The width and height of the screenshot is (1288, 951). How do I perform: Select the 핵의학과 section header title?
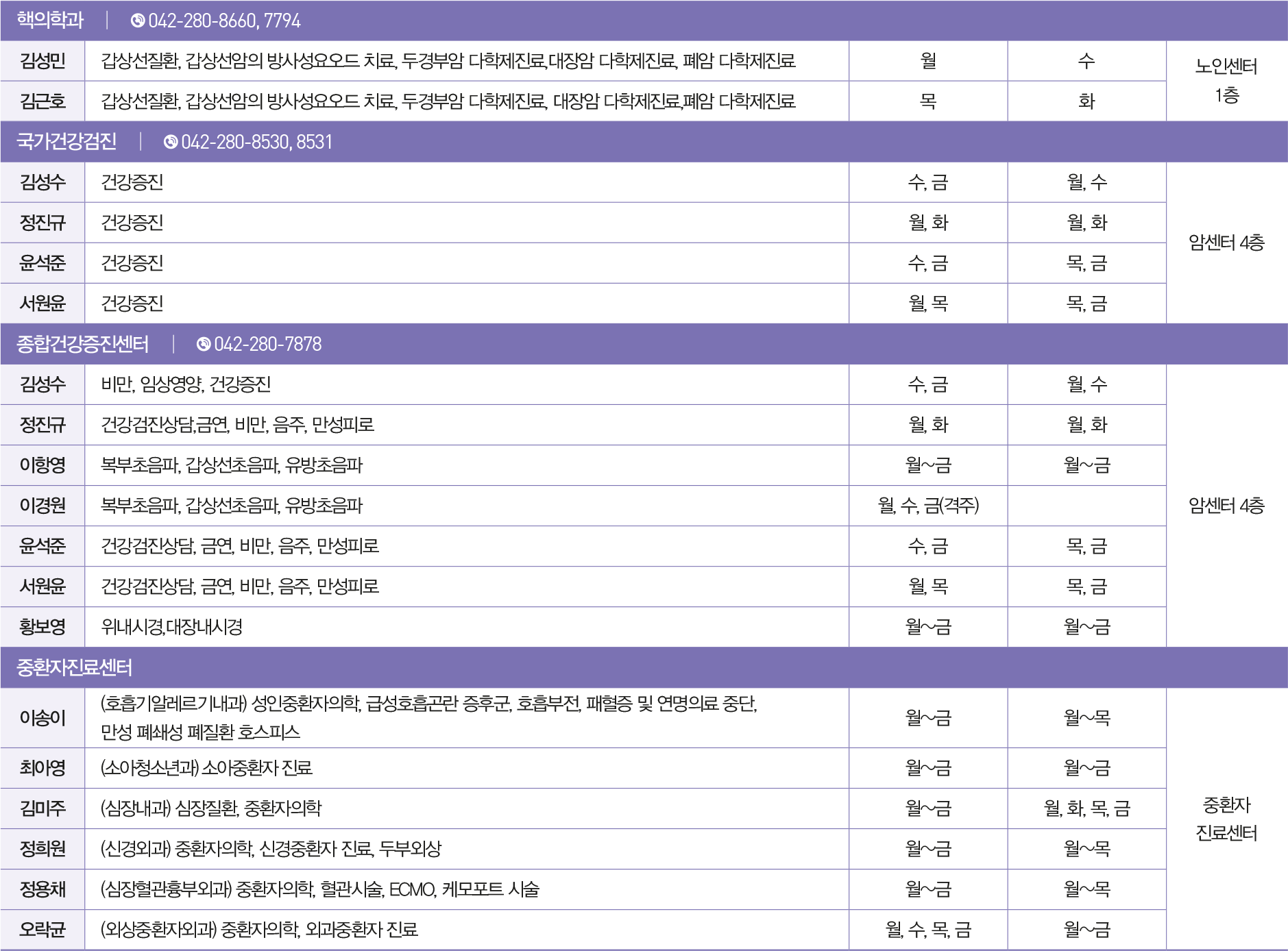[50, 21]
